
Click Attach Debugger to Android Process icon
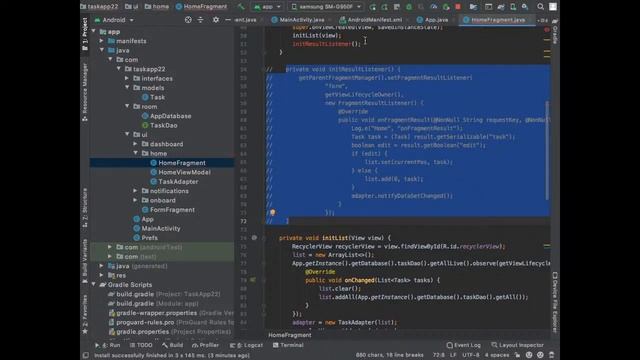[446, 7]
